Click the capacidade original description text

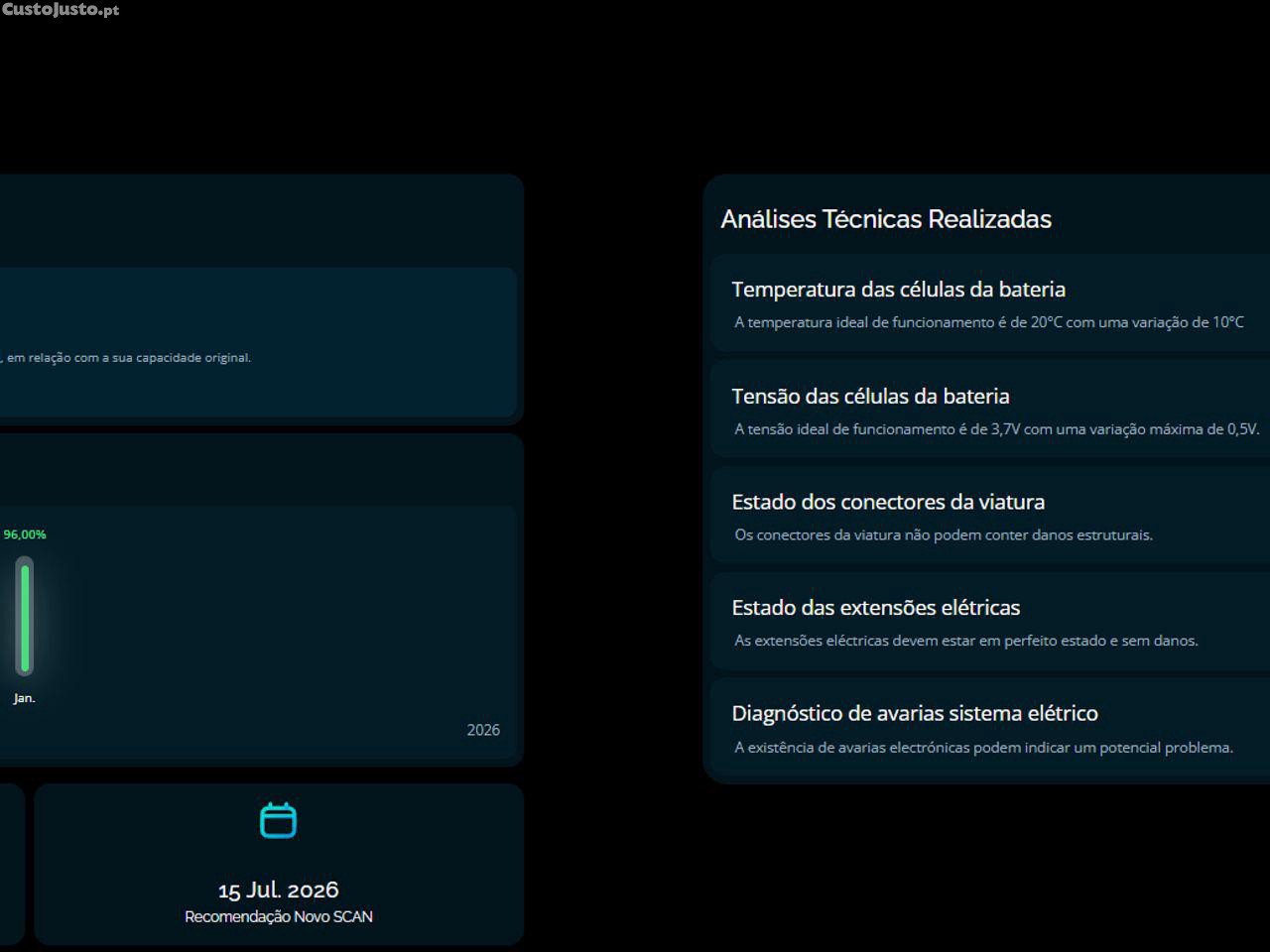point(129,358)
